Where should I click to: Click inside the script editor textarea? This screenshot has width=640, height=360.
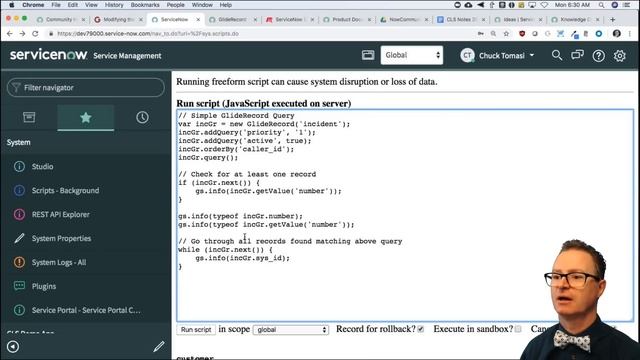(405, 215)
